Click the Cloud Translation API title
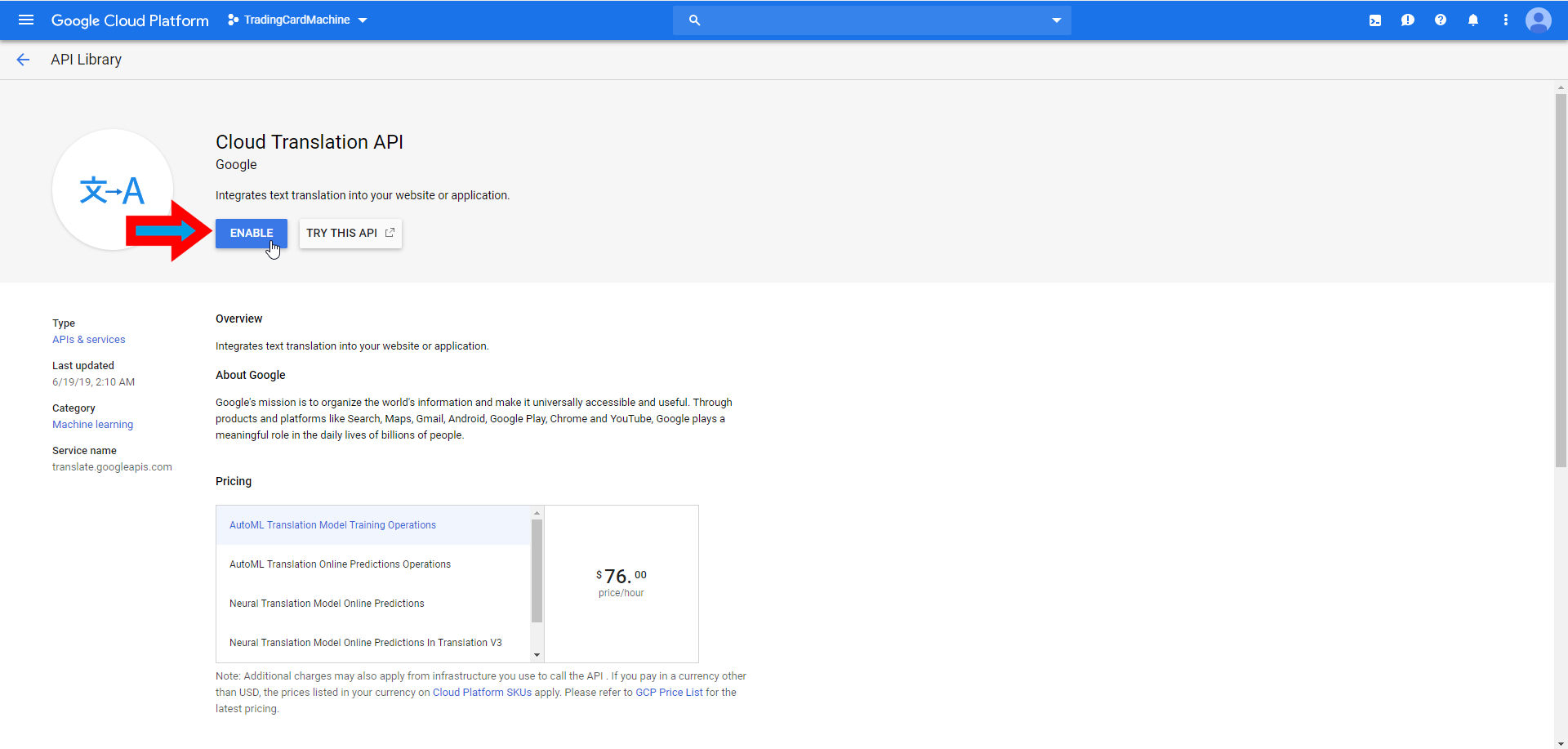This screenshot has width=1568, height=749. pos(310,142)
